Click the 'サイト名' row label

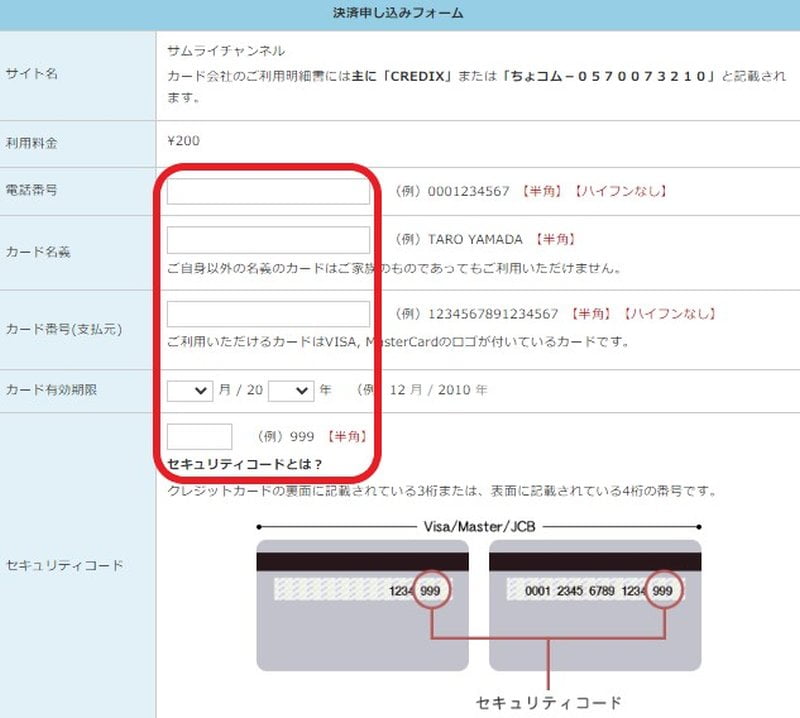31,73
